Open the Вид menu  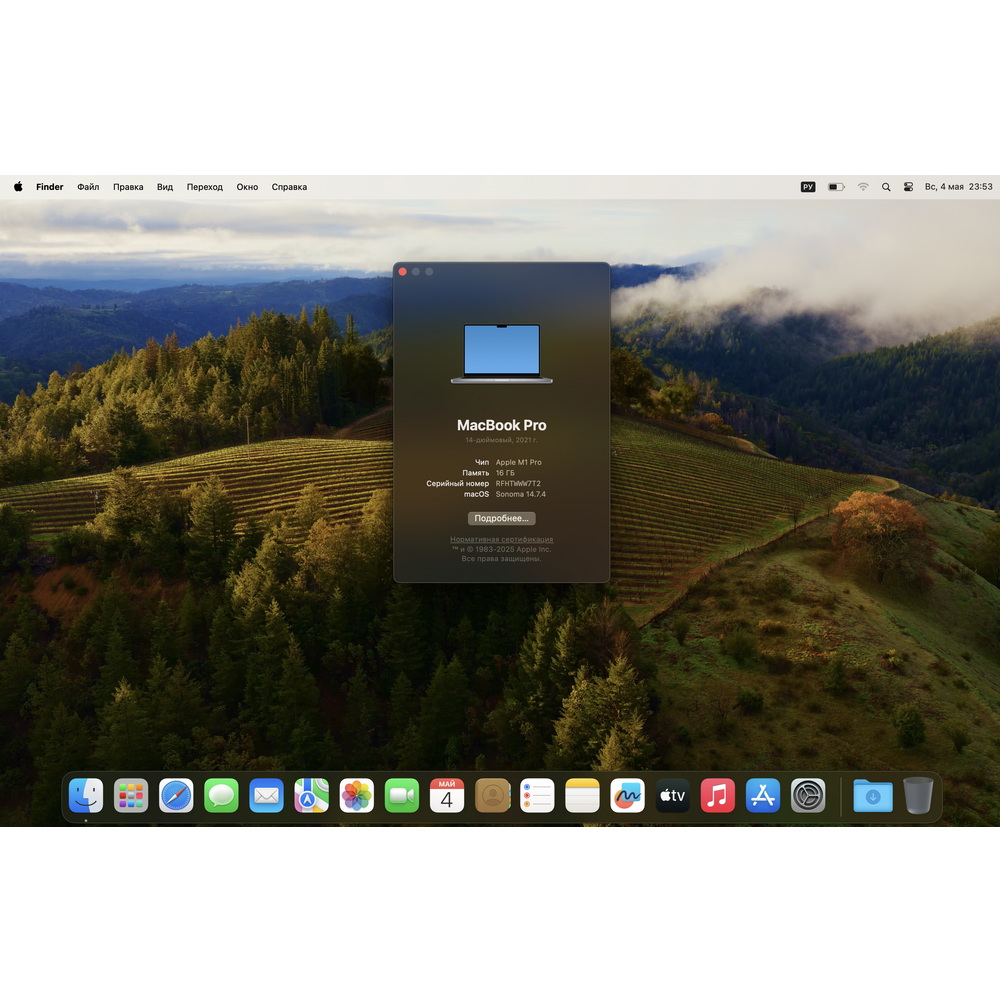[x=165, y=187]
